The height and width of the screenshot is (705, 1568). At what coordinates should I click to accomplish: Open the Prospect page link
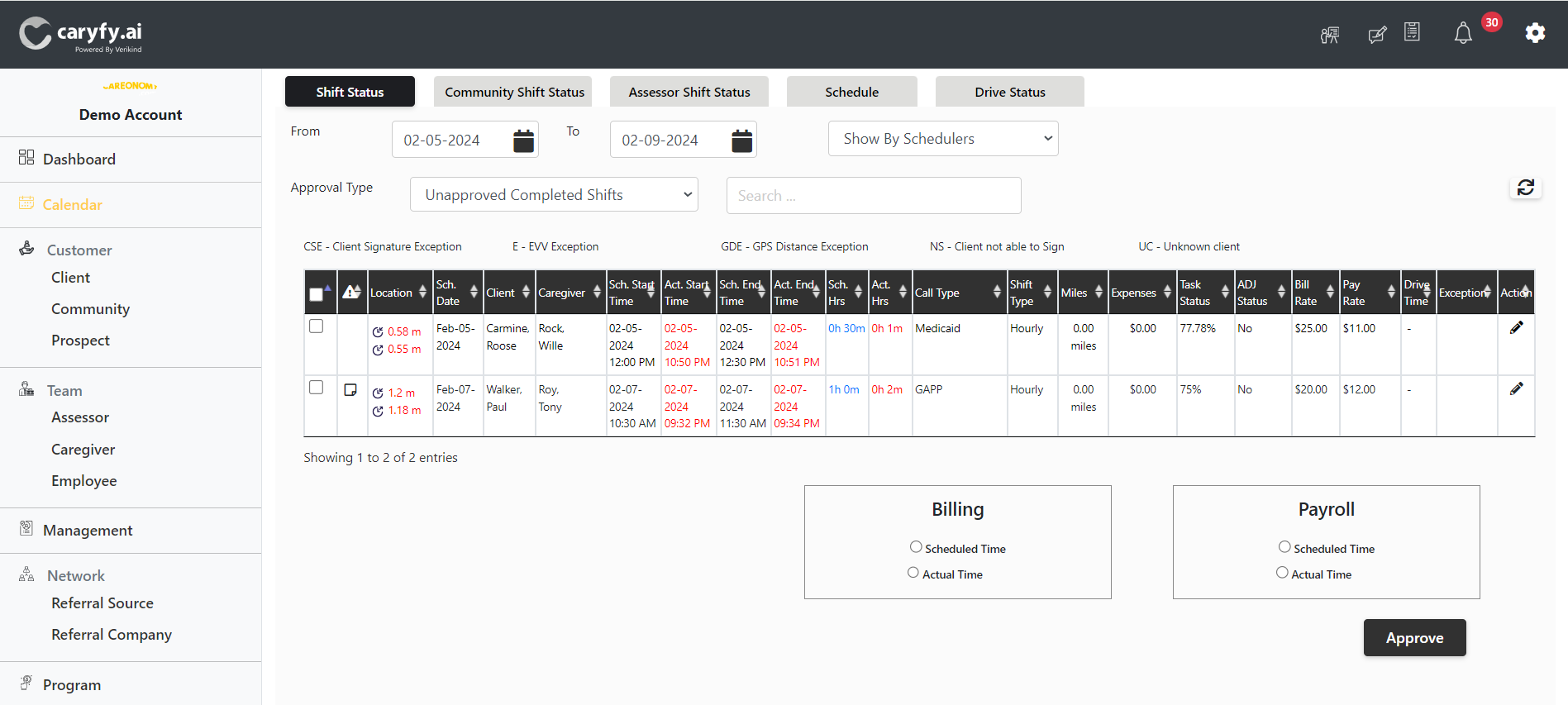tap(80, 341)
